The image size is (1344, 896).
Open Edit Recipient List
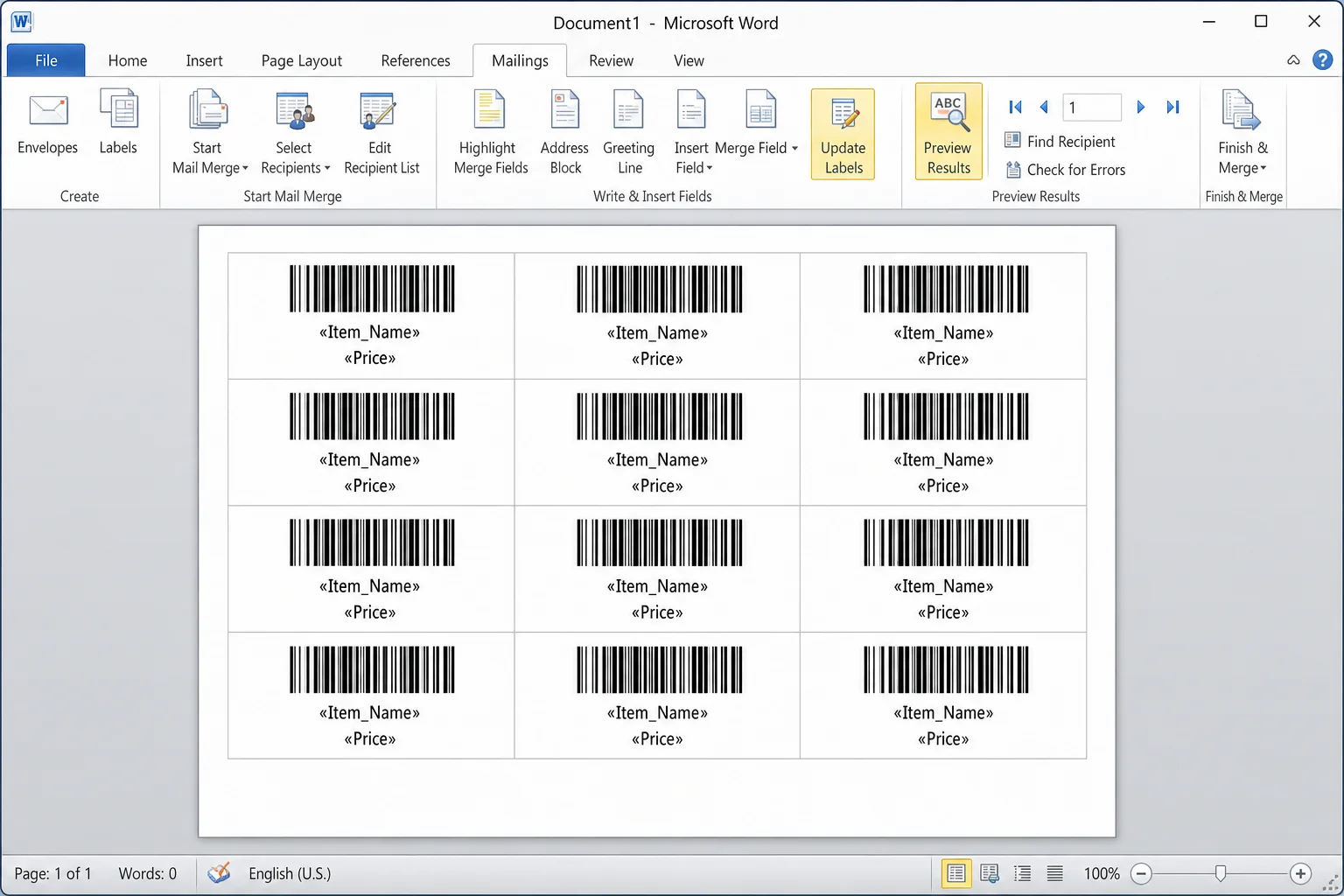(381, 134)
